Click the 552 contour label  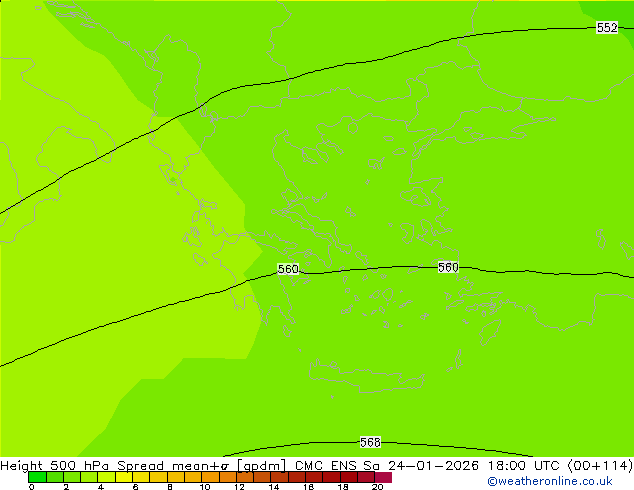click(607, 27)
